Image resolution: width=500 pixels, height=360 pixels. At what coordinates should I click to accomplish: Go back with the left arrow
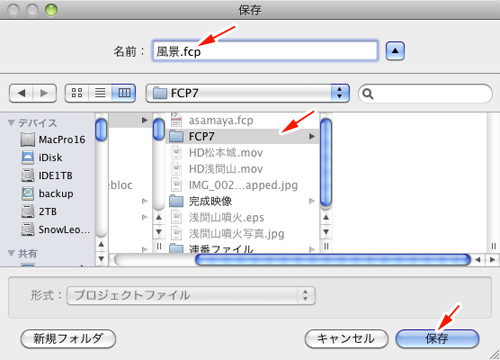click(21, 93)
